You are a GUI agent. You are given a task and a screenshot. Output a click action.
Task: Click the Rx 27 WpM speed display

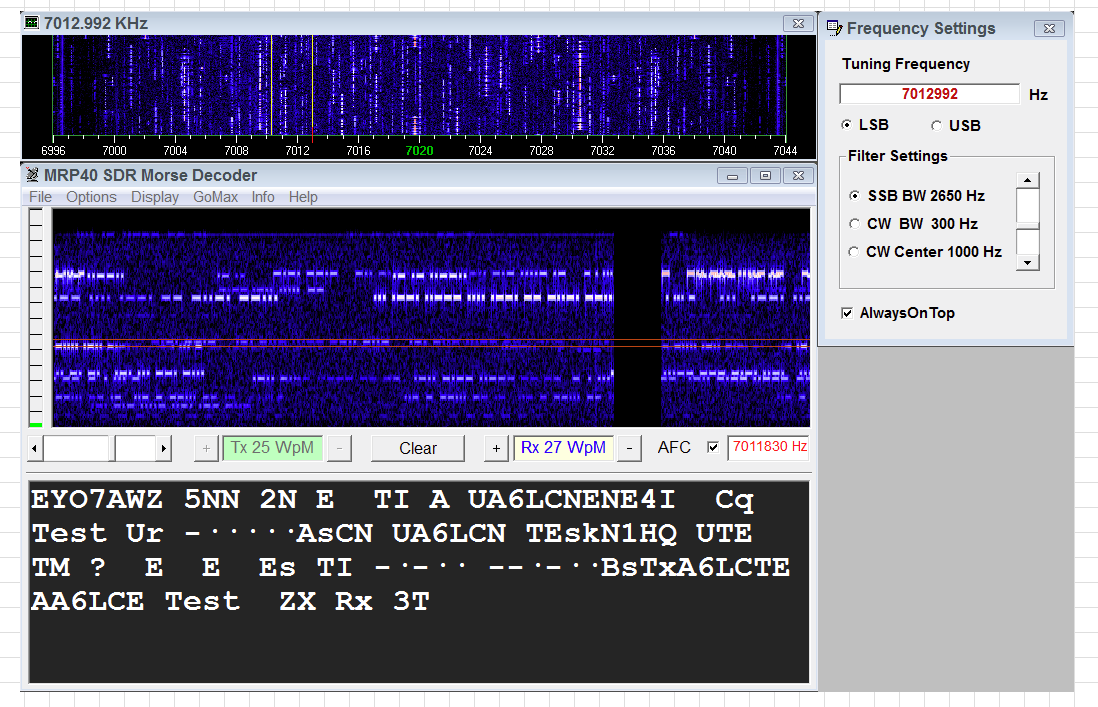pos(563,447)
